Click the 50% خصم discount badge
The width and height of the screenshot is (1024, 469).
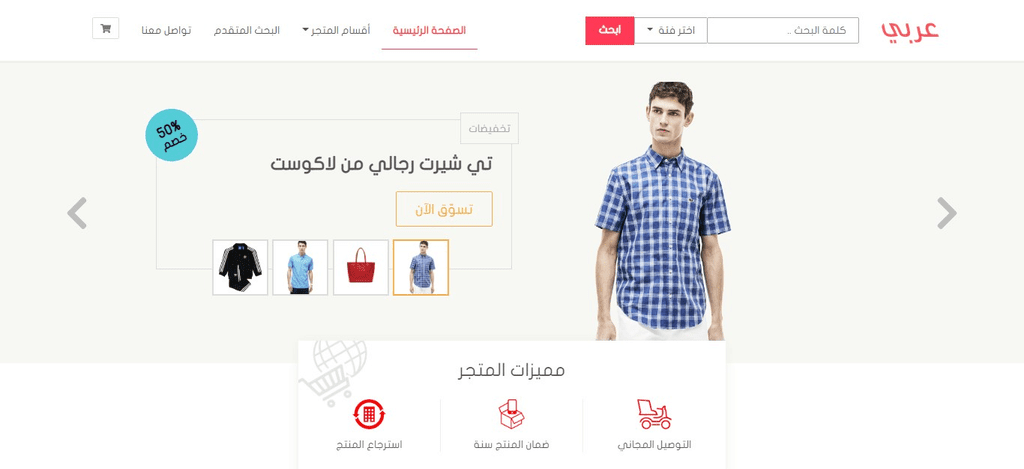(171, 135)
